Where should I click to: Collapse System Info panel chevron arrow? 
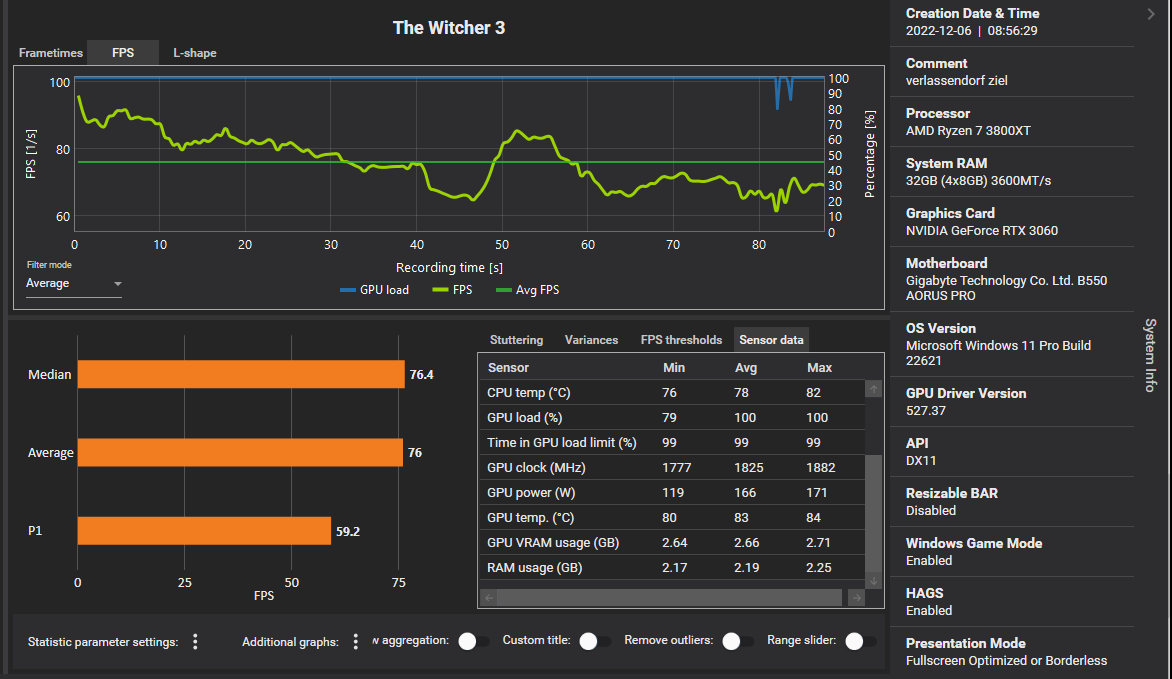(x=1151, y=14)
